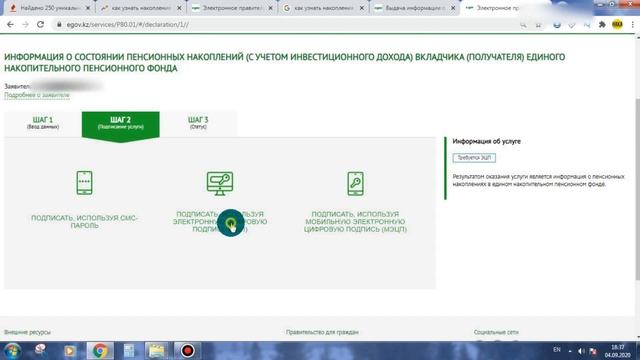Open the media player taskbar icon
640x360 pixels.
pyautogui.click(x=69, y=351)
